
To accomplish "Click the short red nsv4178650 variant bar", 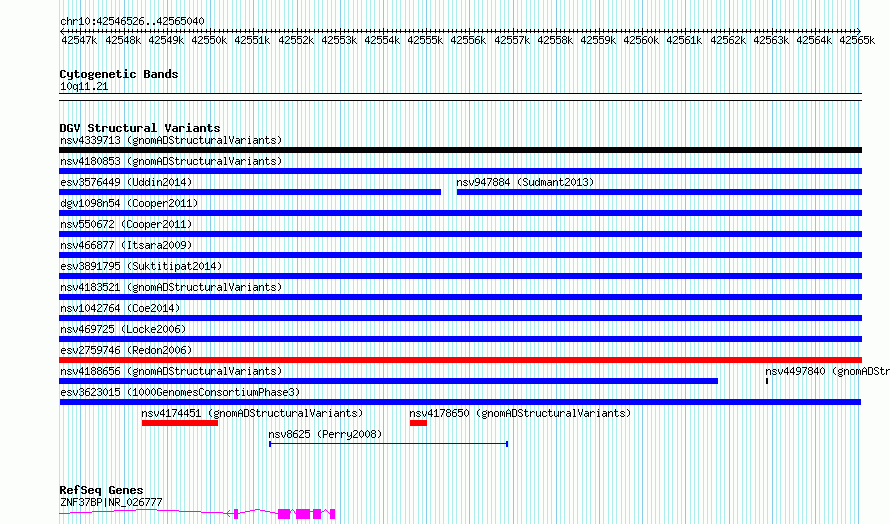I will (418, 423).
